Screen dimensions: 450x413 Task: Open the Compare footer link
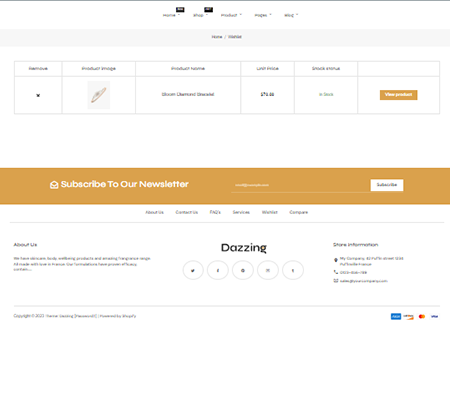point(298,212)
